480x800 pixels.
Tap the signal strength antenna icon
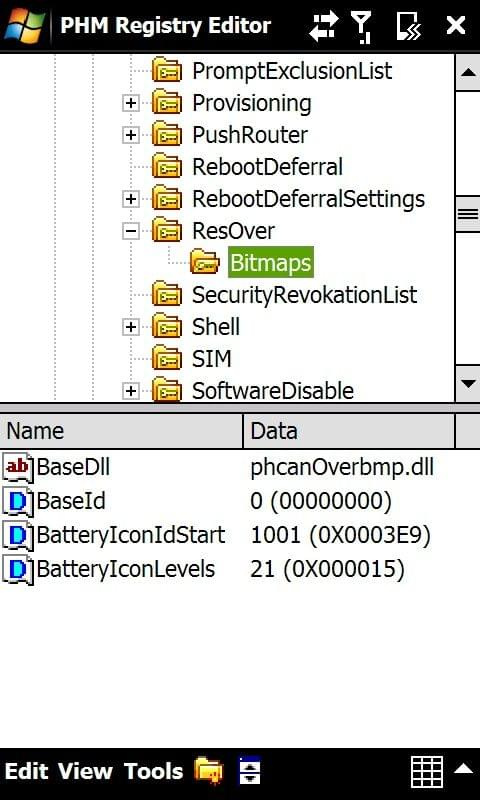pyautogui.click(x=362, y=26)
